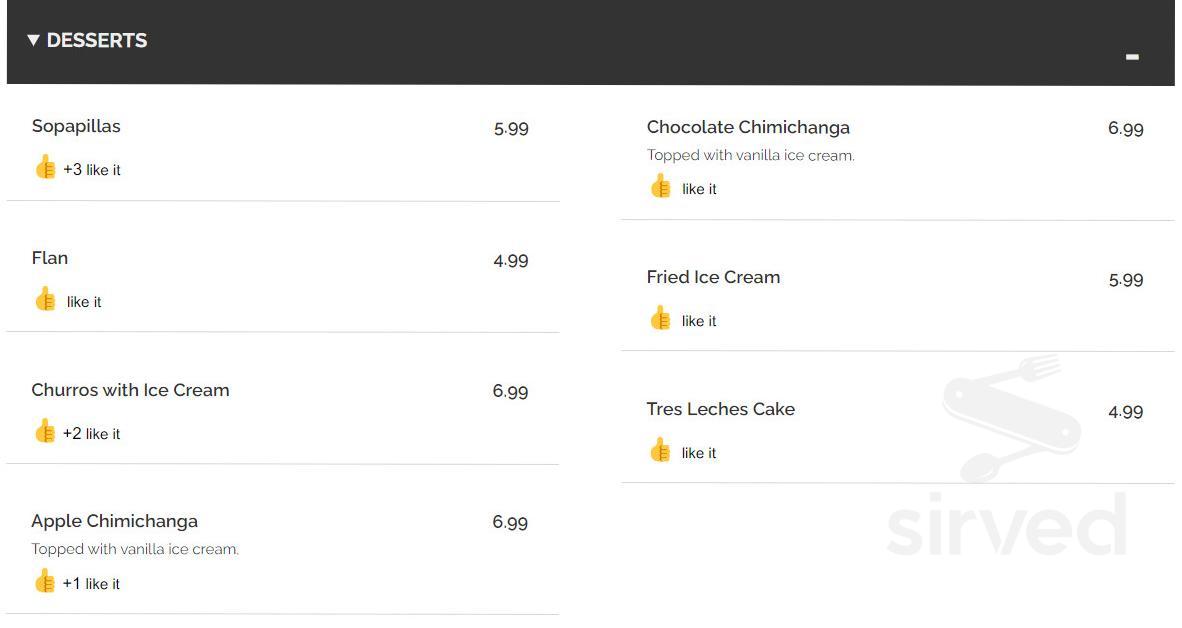The width and height of the screenshot is (1182, 628).
Task: Click the minus button in Desserts header
Action: (x=1132, y=57)
